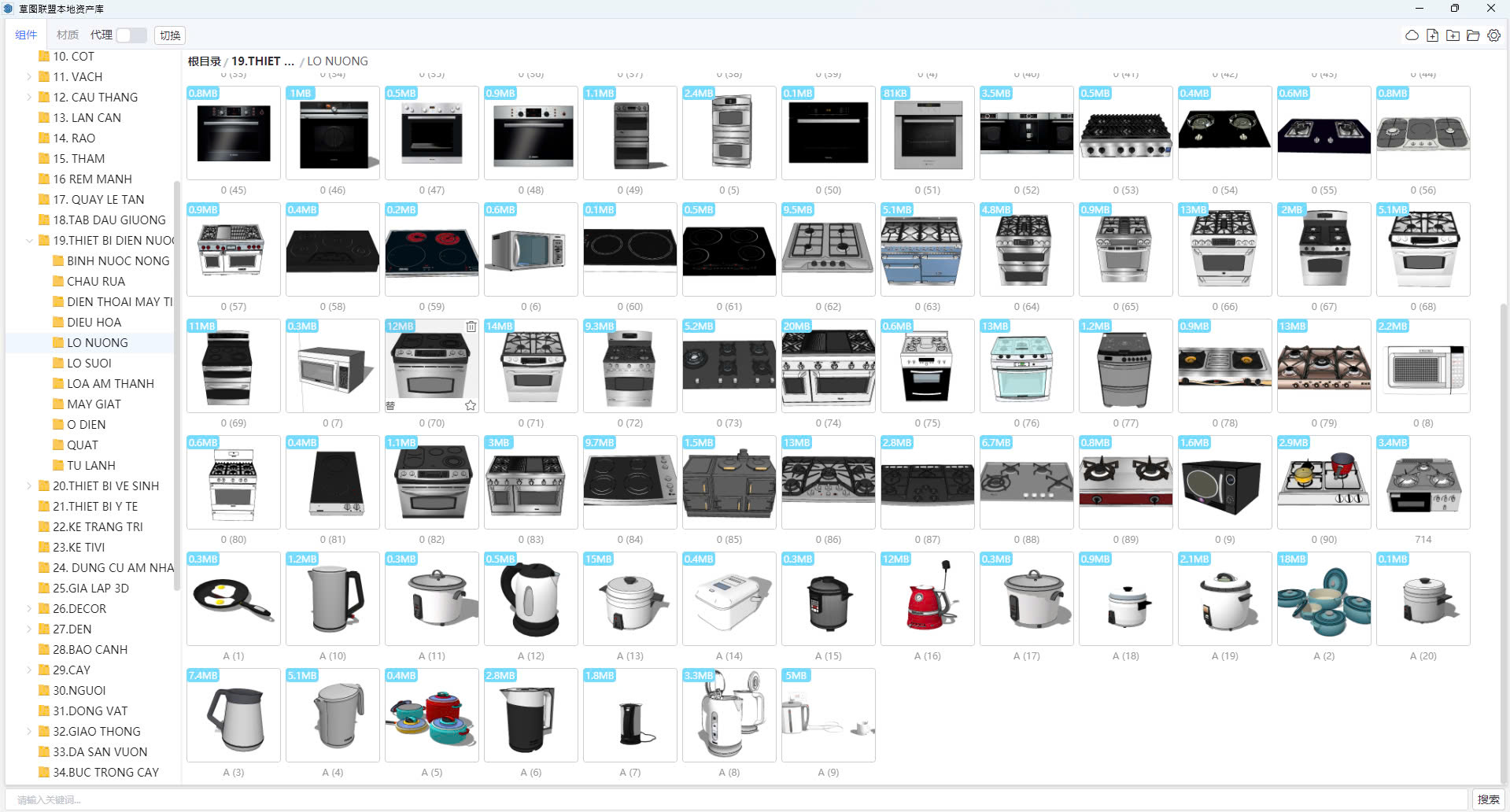Click the 切换 switch button
Viewport: 1510px width, 812px height.
click(x=170, y=35)
